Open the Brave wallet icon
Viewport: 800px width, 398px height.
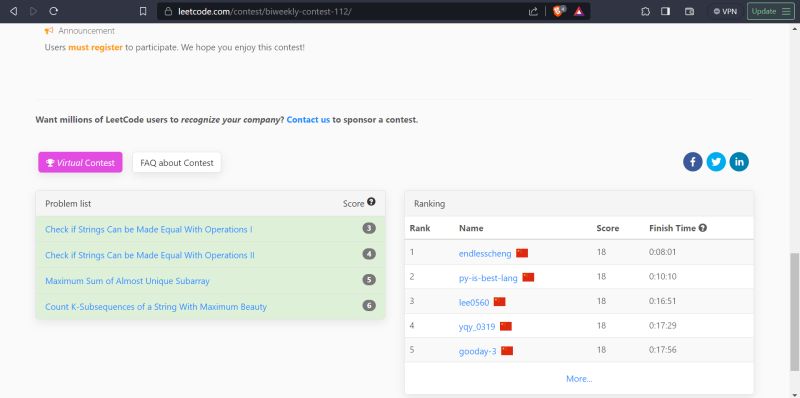689,11
